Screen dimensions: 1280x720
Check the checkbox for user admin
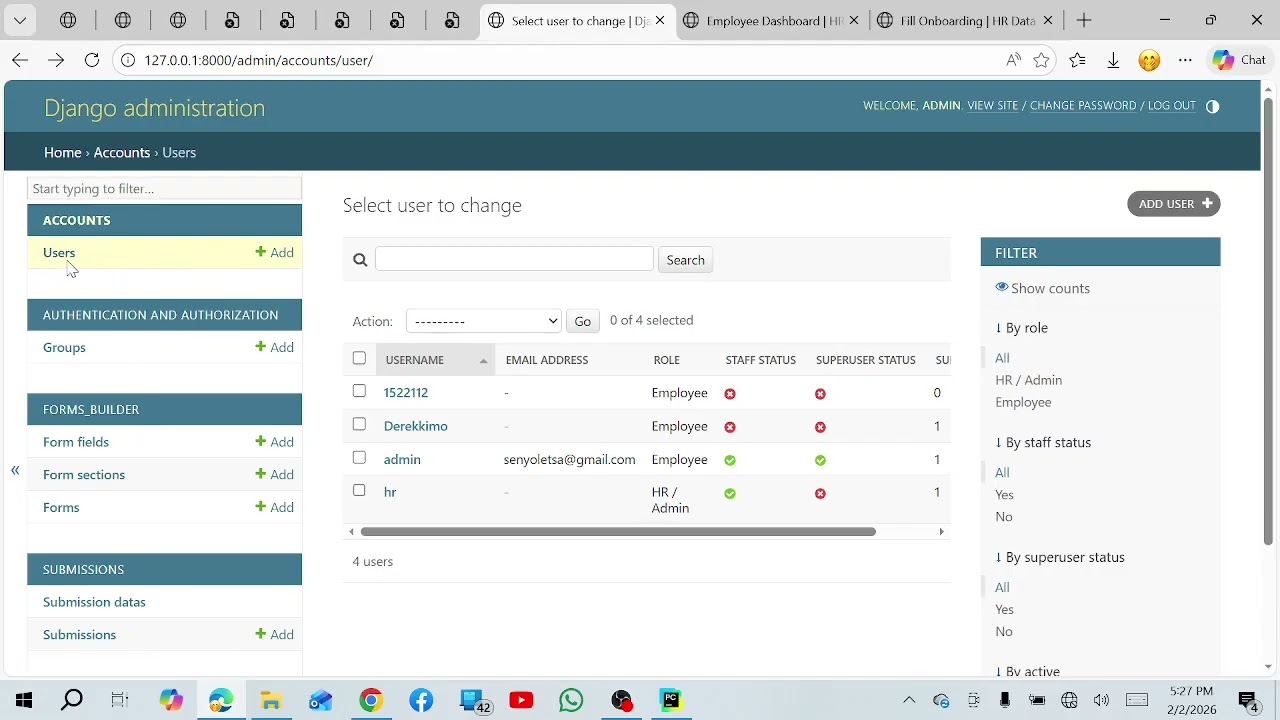pos(359,457)
